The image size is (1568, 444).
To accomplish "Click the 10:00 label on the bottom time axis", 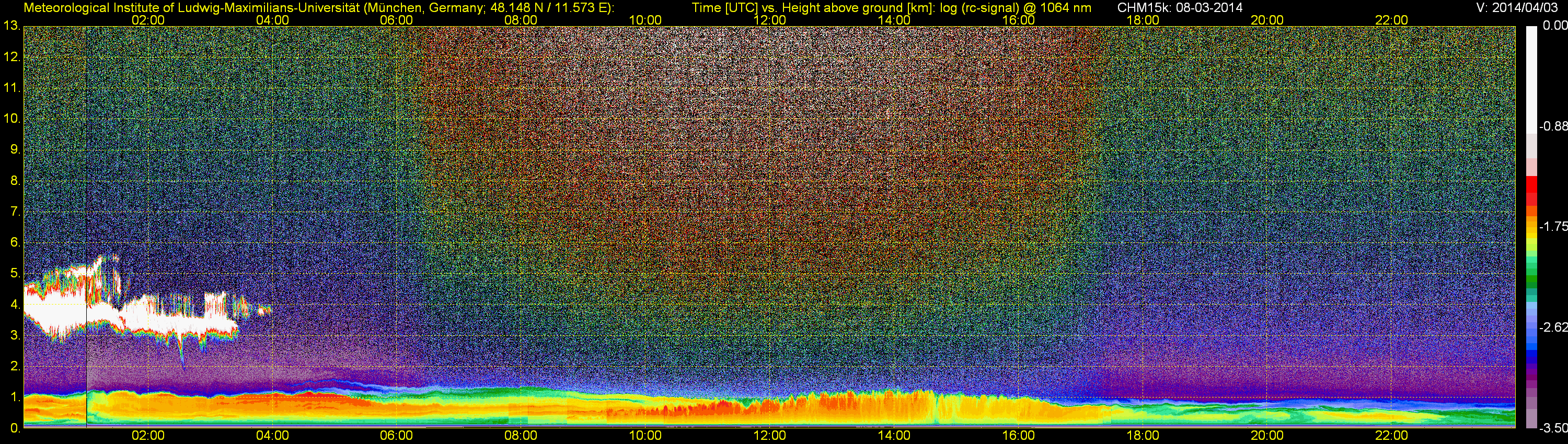I will click(645, 436).
